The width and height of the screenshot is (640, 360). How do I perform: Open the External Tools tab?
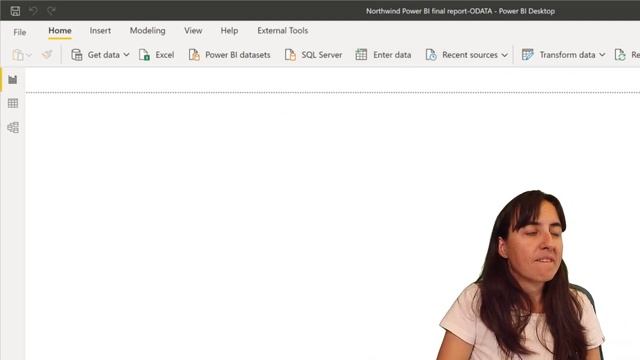(282, 31)
